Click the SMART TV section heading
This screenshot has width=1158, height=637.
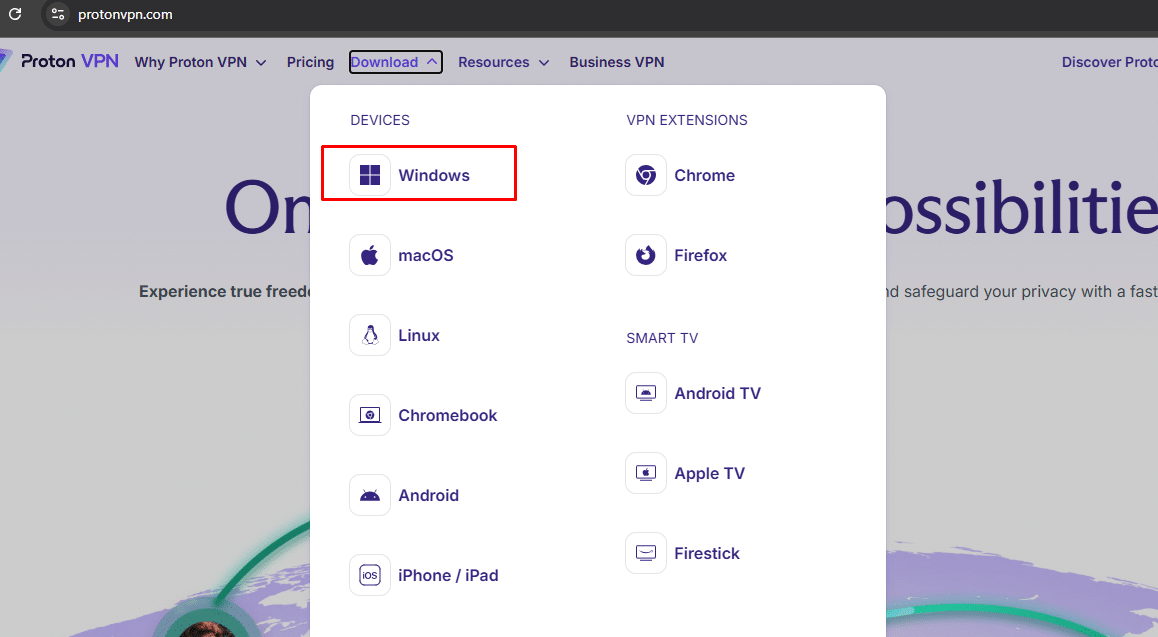[x=662, y=338]
